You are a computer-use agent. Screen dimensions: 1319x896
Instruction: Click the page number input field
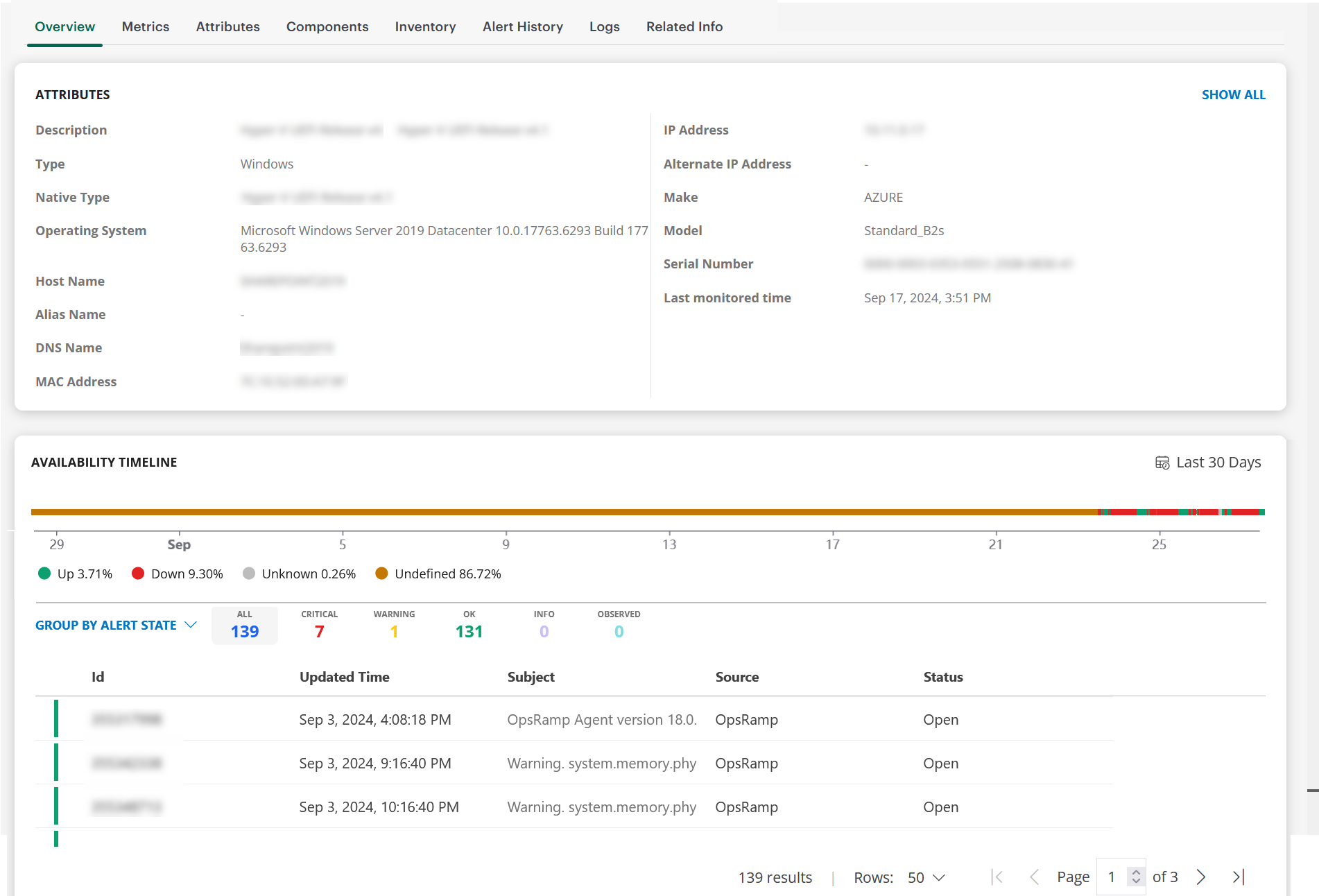(1112, 877)
